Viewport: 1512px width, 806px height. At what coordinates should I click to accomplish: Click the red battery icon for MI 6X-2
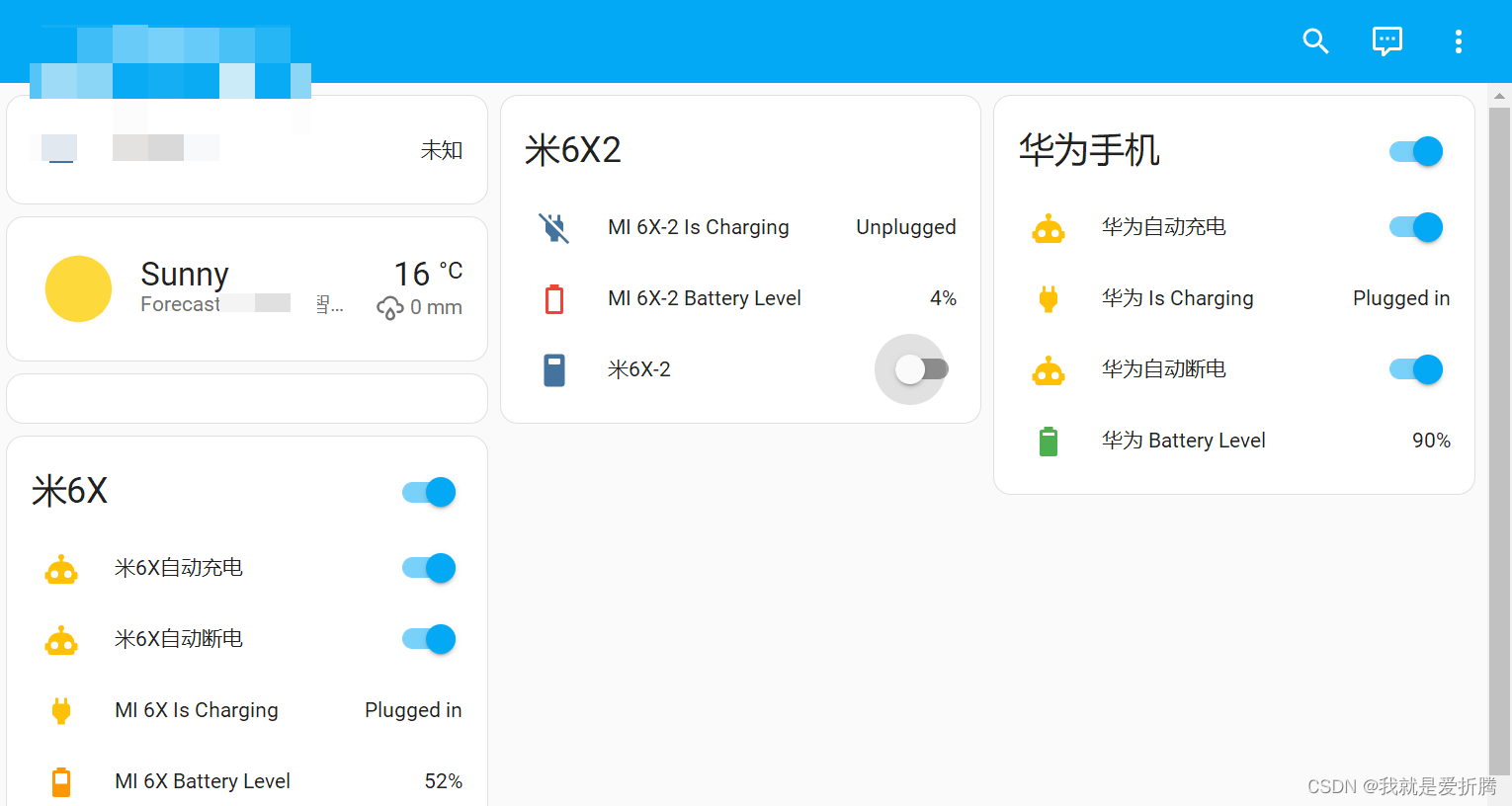[x=554, y=298]
